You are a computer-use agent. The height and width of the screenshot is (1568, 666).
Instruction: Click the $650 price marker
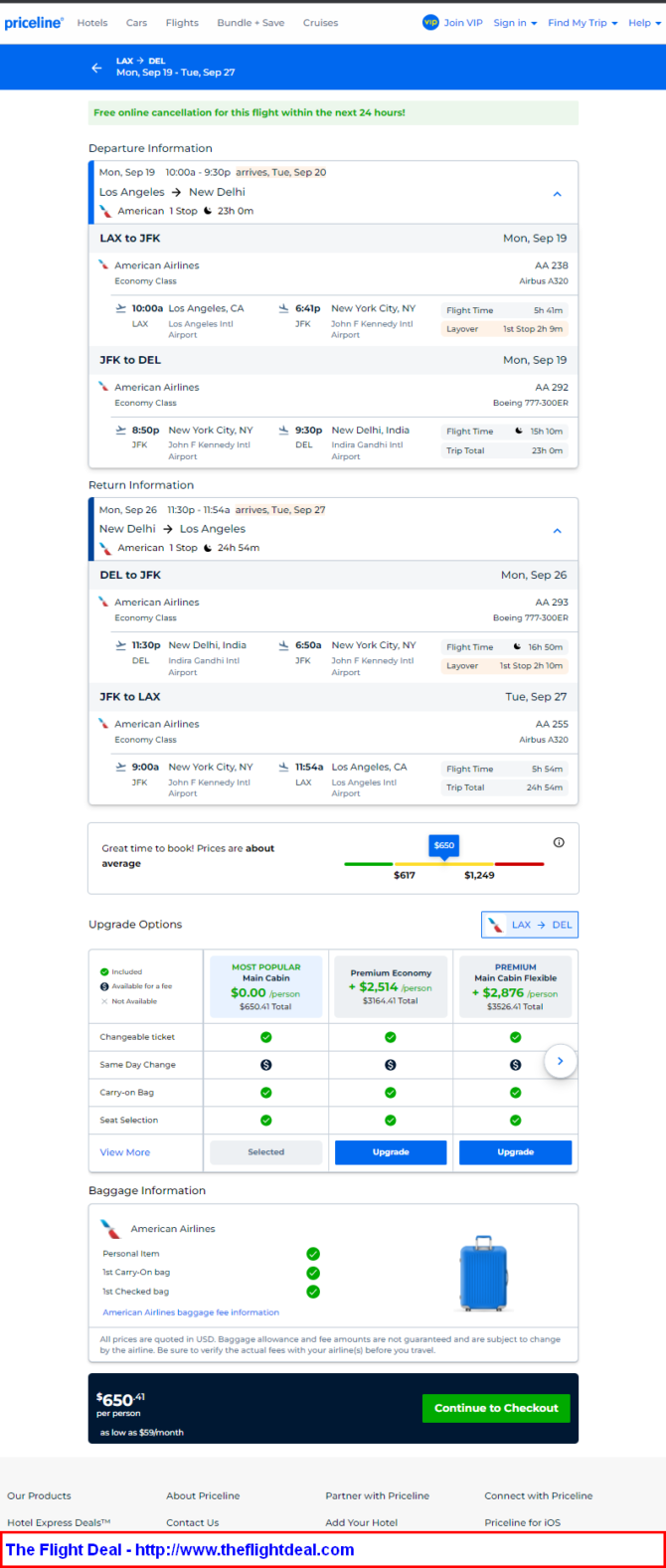(444, 846)
